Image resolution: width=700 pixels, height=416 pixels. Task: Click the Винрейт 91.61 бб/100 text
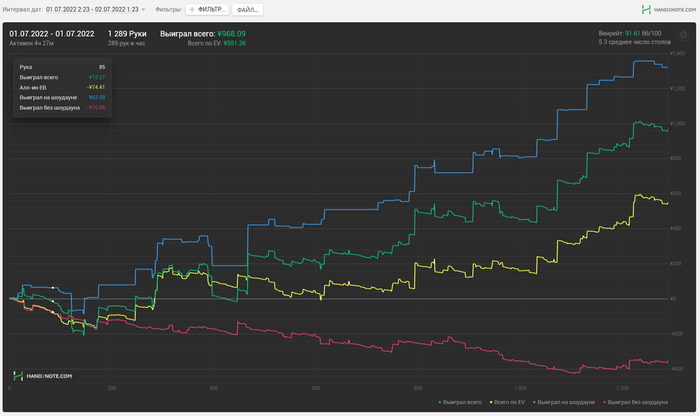tap(630, 33)
